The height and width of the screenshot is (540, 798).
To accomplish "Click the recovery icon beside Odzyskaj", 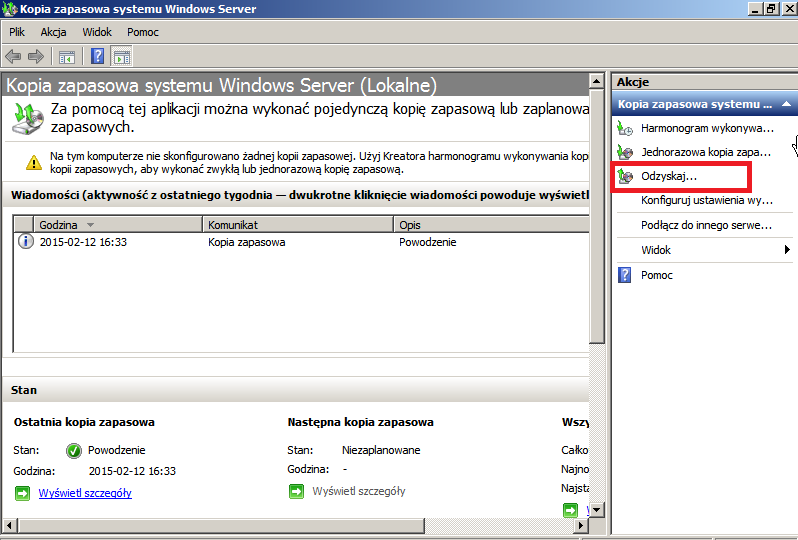I will (x=625, y=176).
